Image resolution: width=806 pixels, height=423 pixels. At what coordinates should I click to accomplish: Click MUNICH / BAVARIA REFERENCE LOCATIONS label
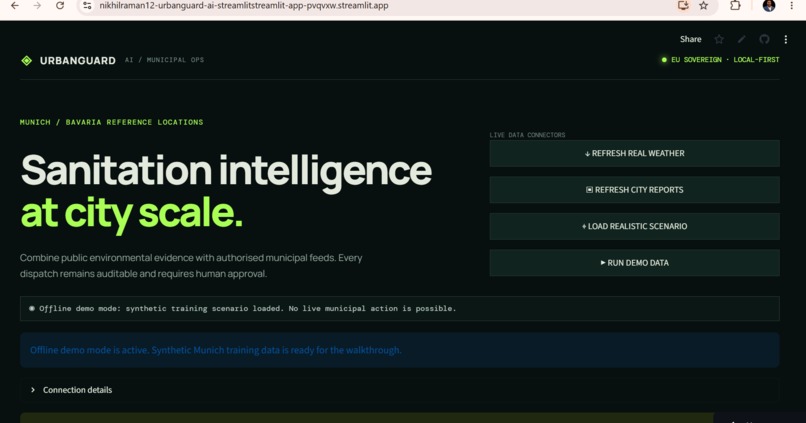pyautogui.click(x=112, y=122)
